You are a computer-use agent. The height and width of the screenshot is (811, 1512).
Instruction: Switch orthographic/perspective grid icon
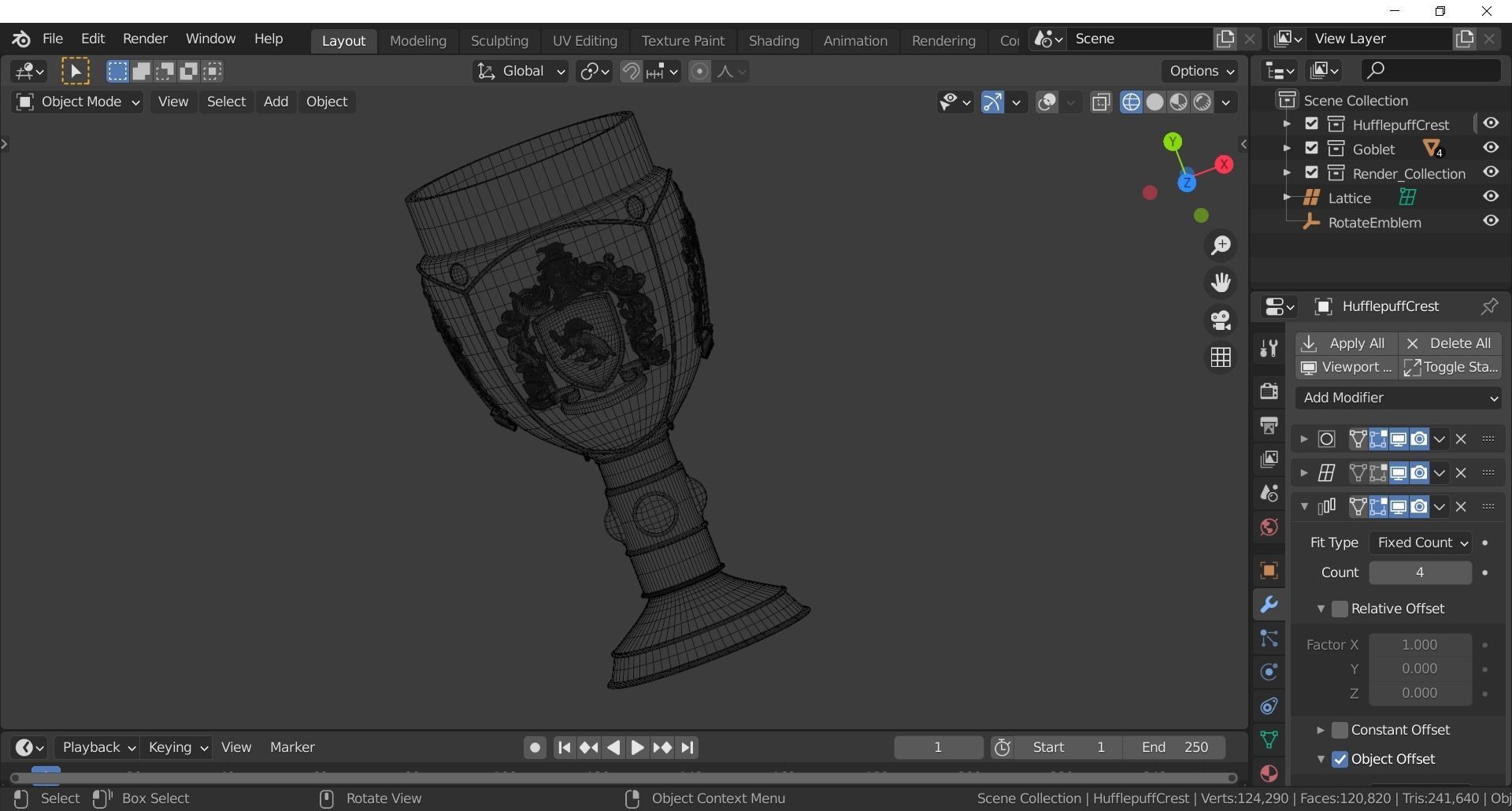(1221, 357)
